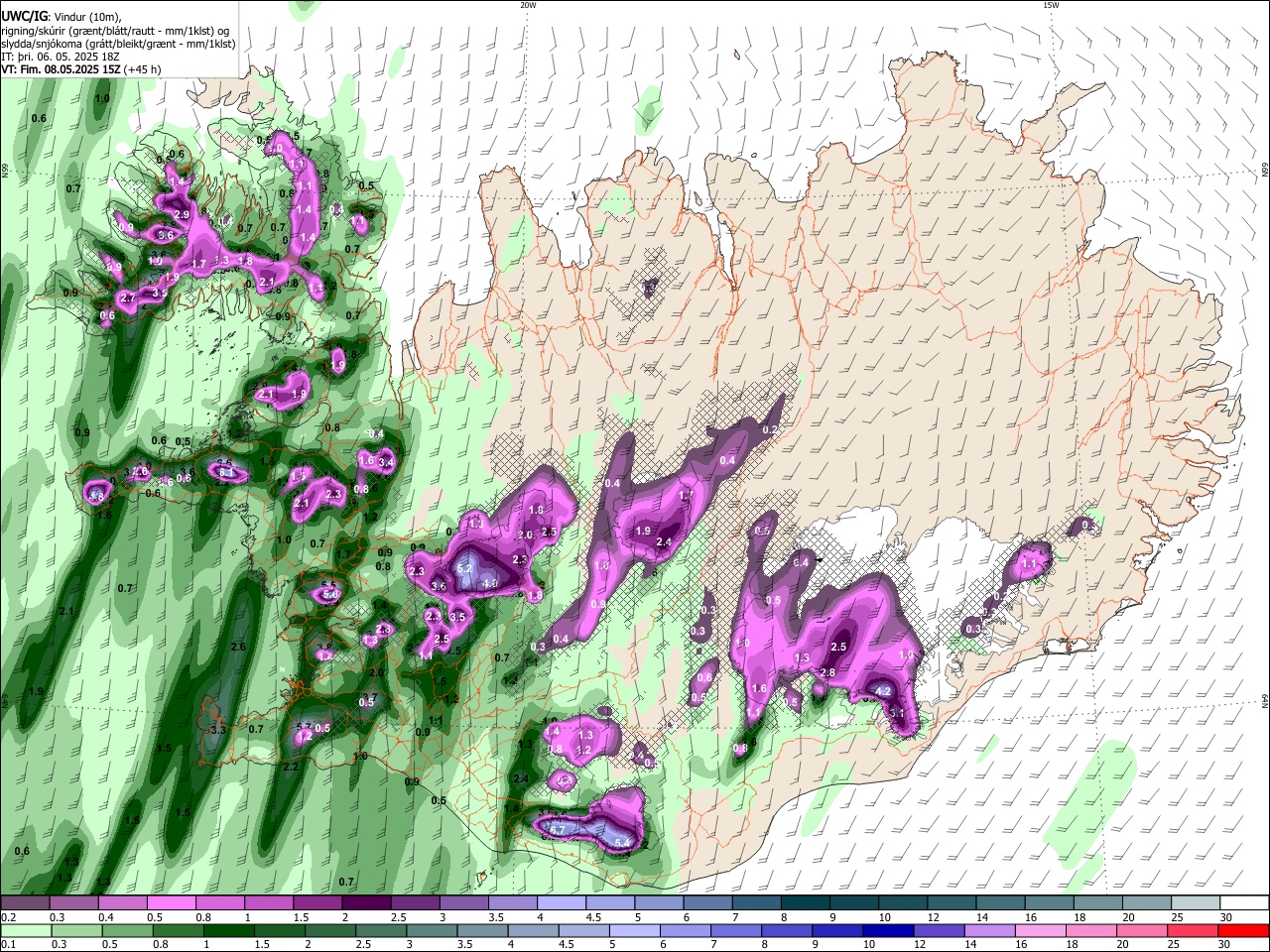Click the bright red swatch after 30 in lower legend

(1243, 931)
